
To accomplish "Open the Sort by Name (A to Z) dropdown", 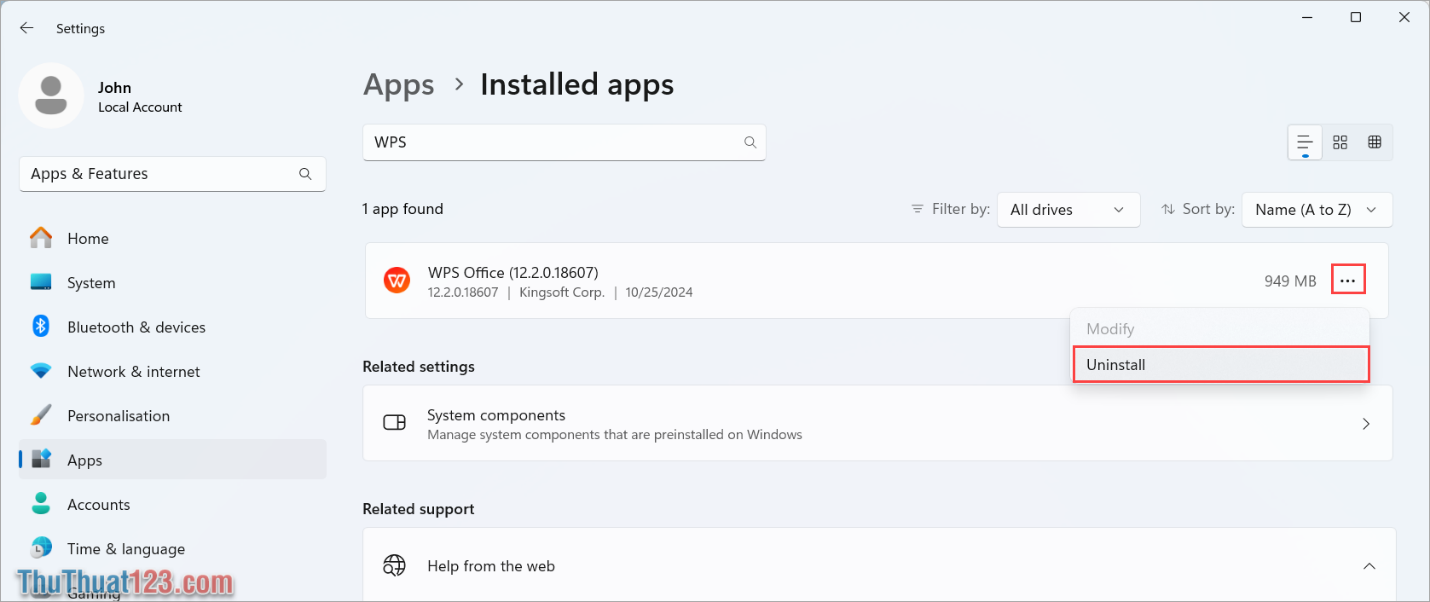I will tap(1317, 210).
